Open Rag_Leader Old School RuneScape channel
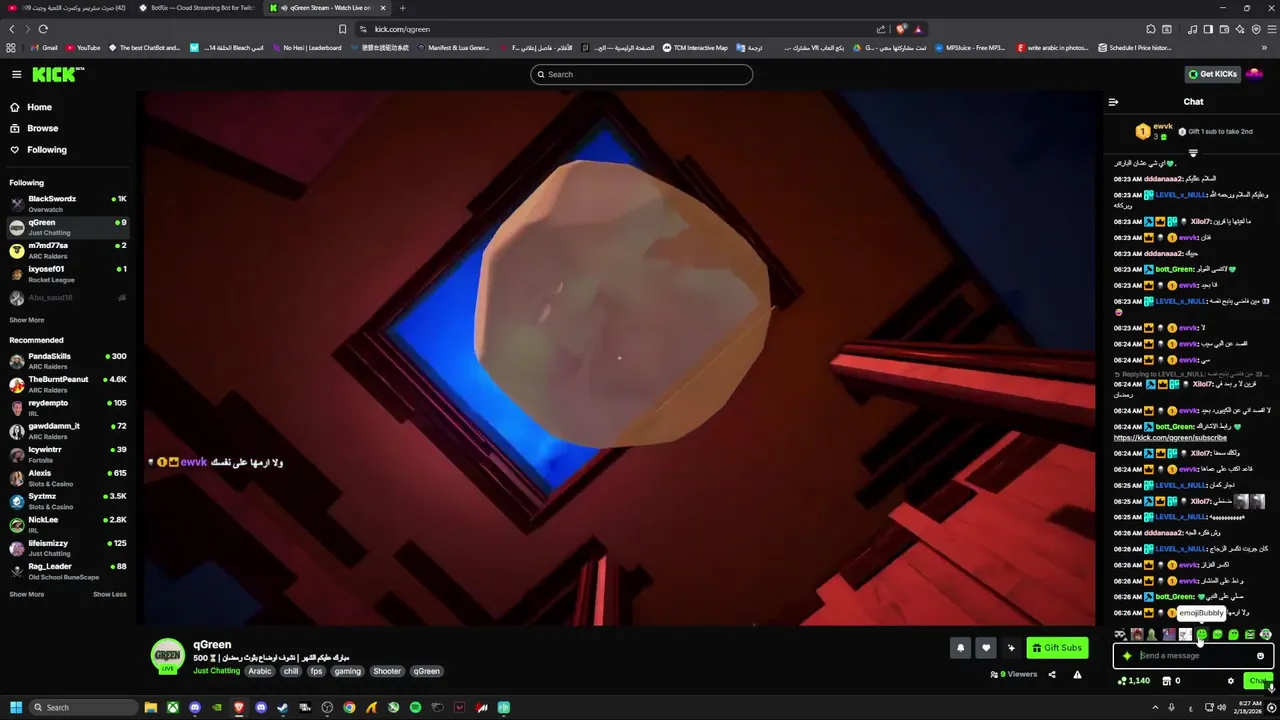The image size is (1280, 720). (x=68, y=571)
